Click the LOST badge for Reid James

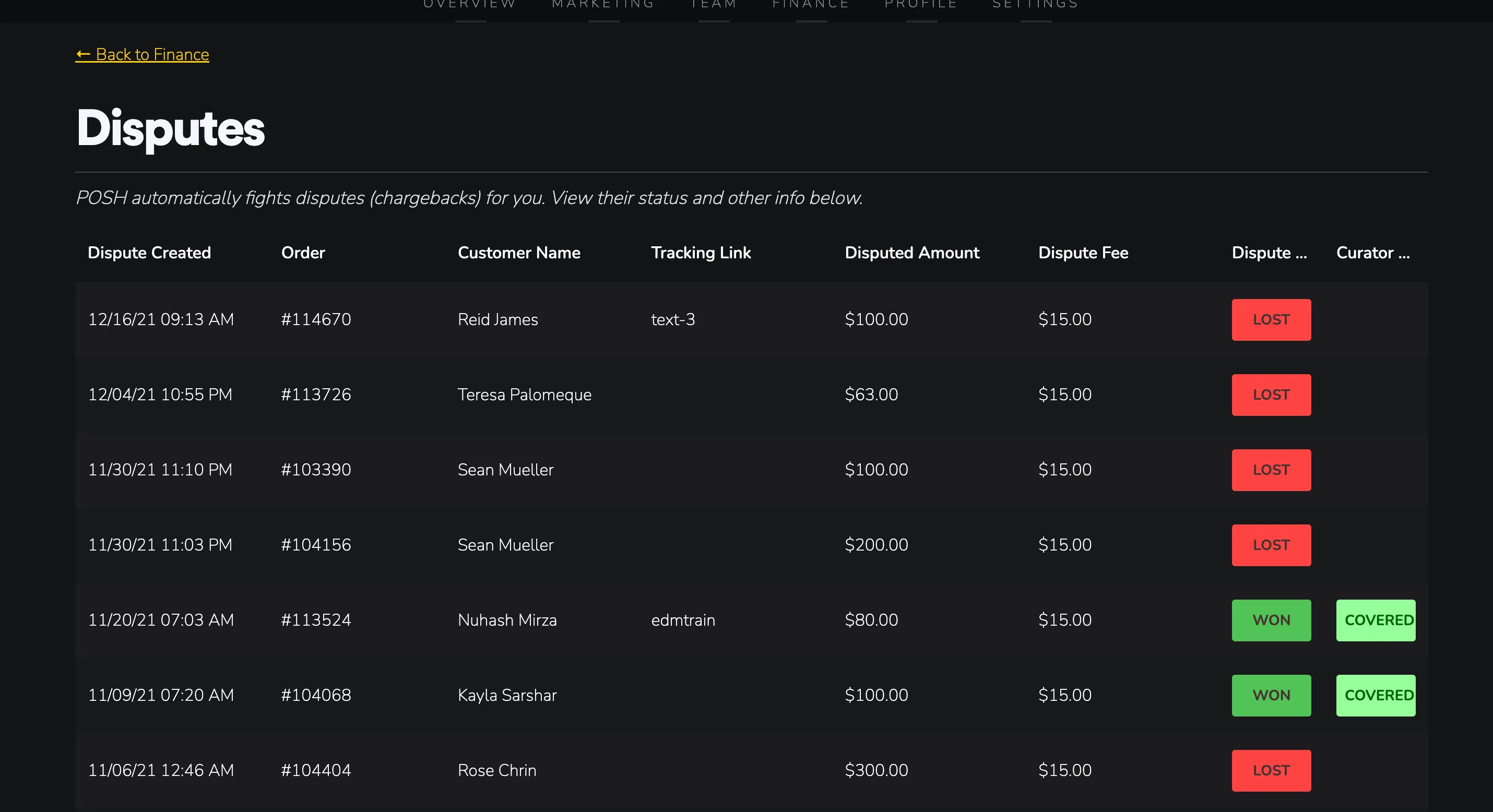pos(1271,320)
